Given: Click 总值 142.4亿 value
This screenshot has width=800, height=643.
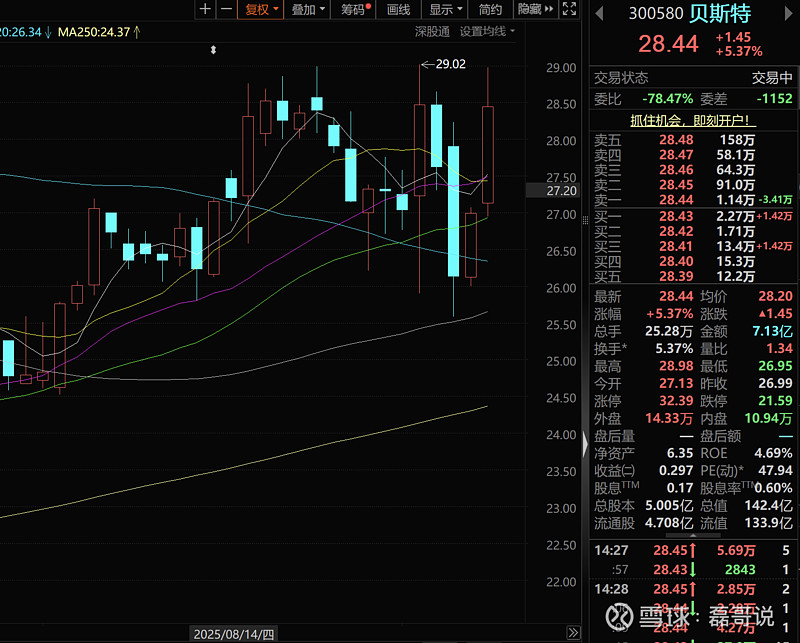Looking at the screenshot, I should pos(768,505).
